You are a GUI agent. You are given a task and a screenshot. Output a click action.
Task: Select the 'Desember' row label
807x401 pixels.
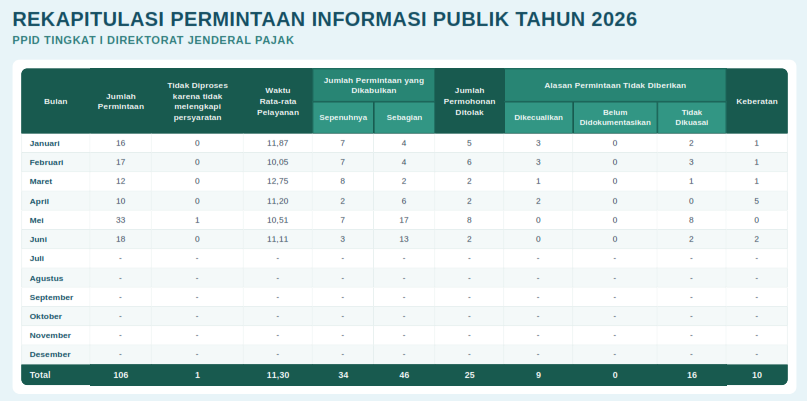(x=50, y=355)
